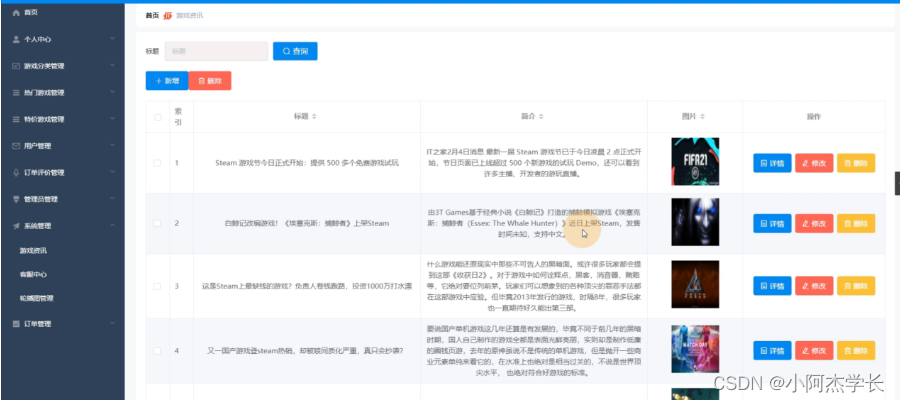Expand the 游戏分类管理 chevron arrow
This screenshot has width=900, height=402.
point(112,65)
